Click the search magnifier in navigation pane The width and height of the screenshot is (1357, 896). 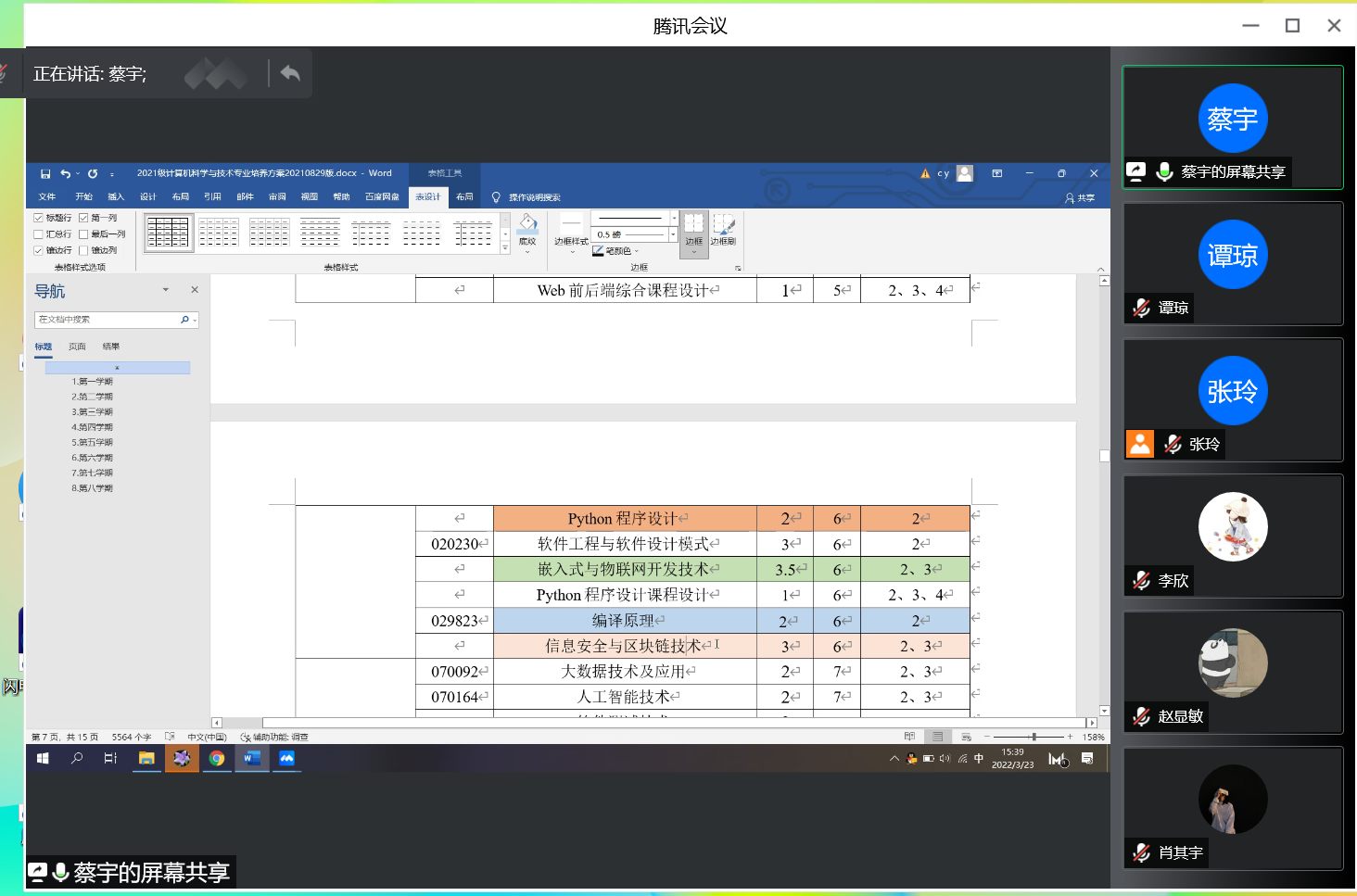coord(184,320)
